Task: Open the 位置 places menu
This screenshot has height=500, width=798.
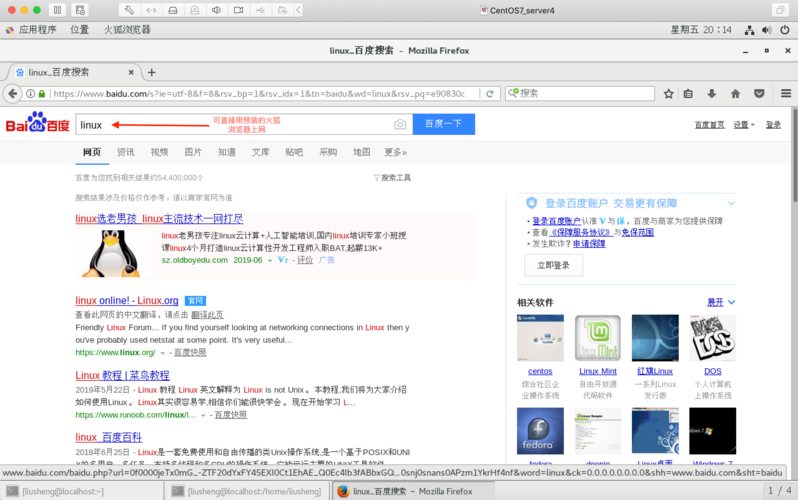Action: click(79, 30)
